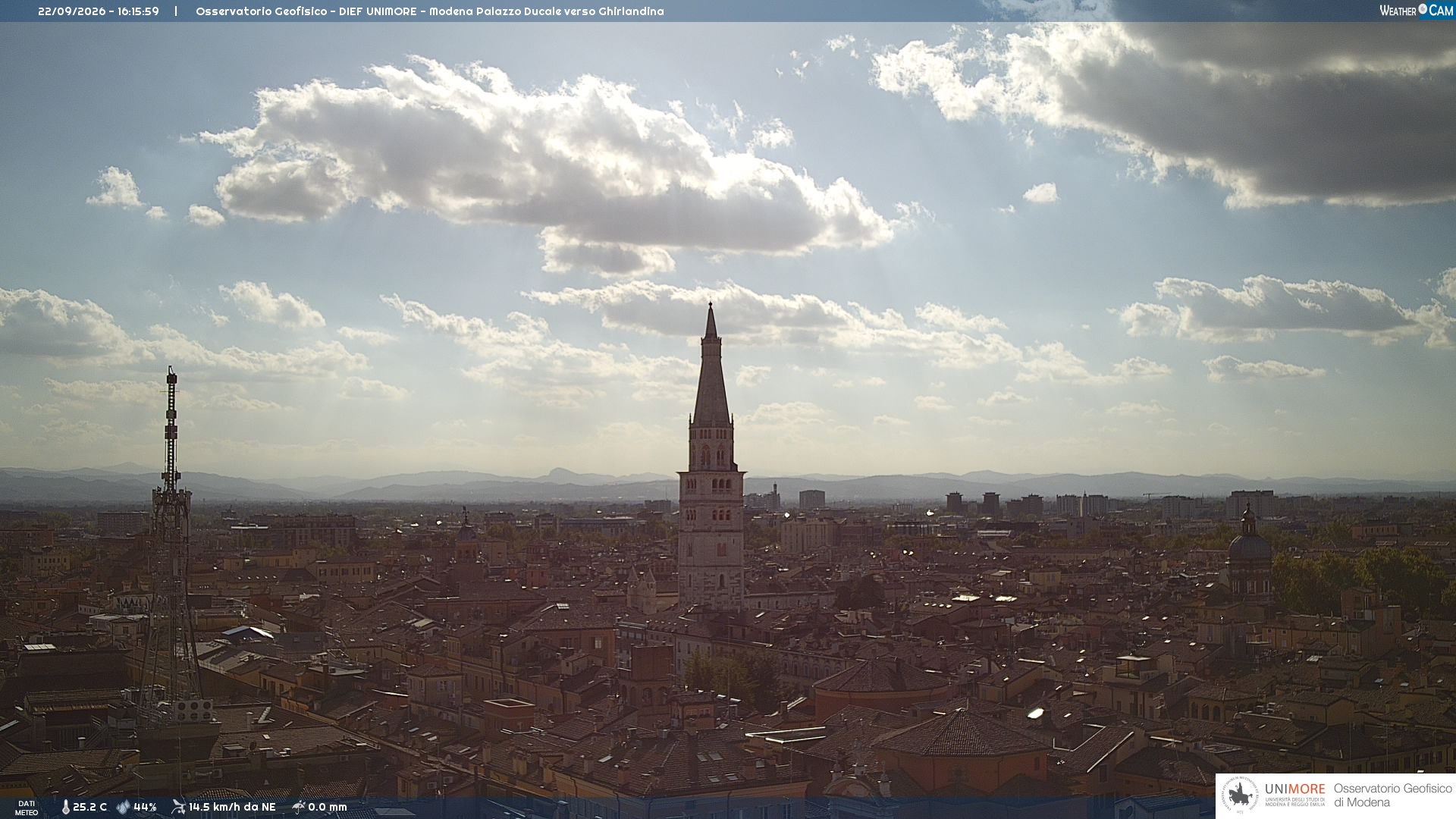The width and height of the screenshot is (1456, 819).
Task: Click the UNIMORE horseman seal emblem
Action: [x=1240, y=795]
